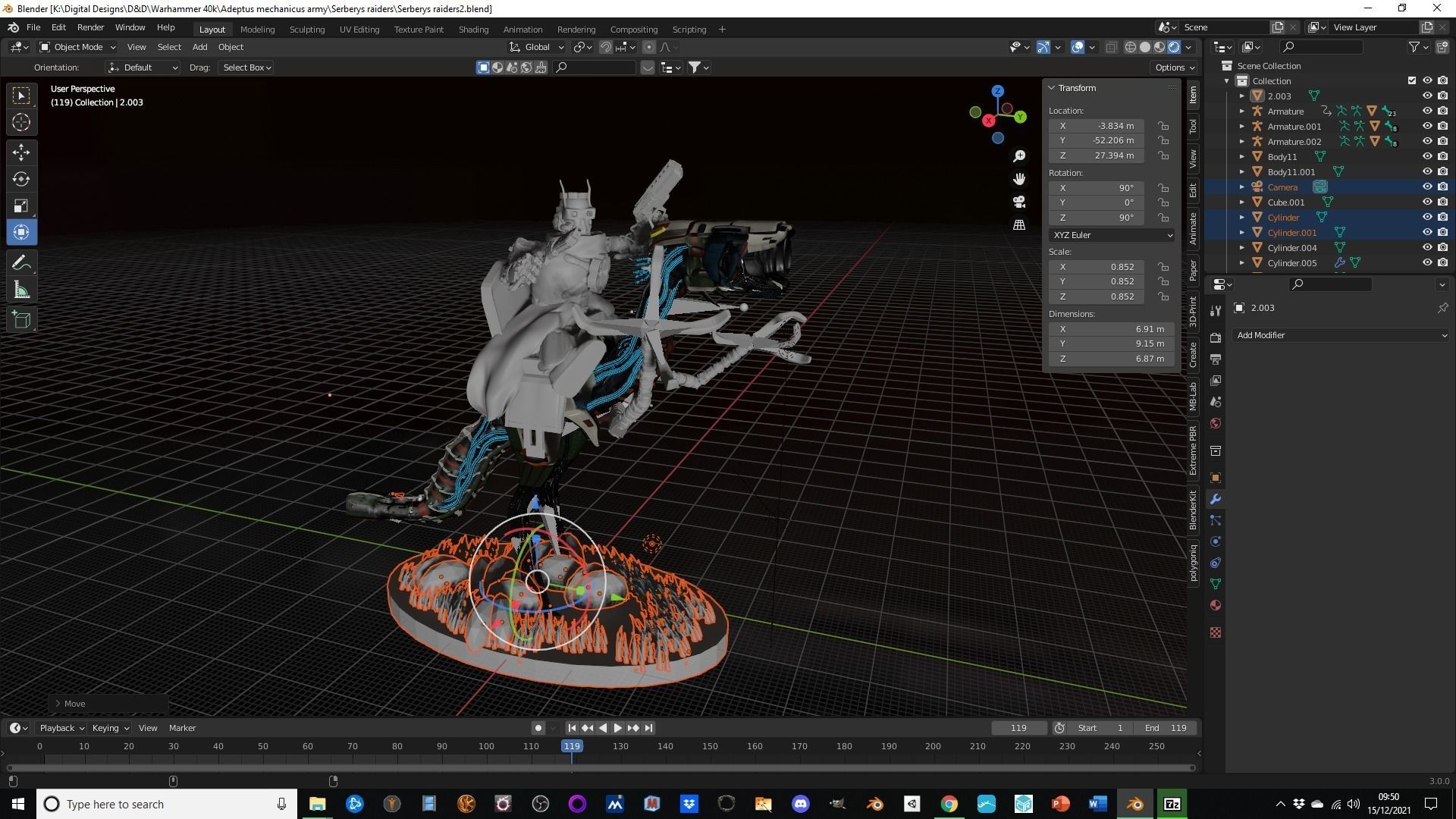Click the zoom view magnifier icon
The width and height of the screenshot is (1456, 819).
[1019, 155]
